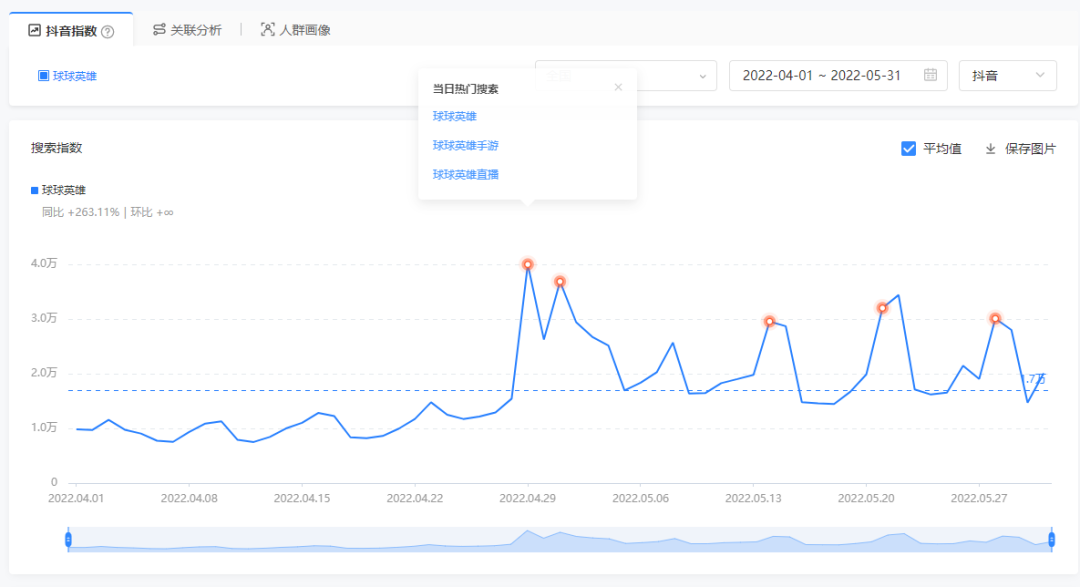This screenshot has height=587, width=1080.
Task: Toggle the 球球英雄 legend series
Action: pos(59,190)
